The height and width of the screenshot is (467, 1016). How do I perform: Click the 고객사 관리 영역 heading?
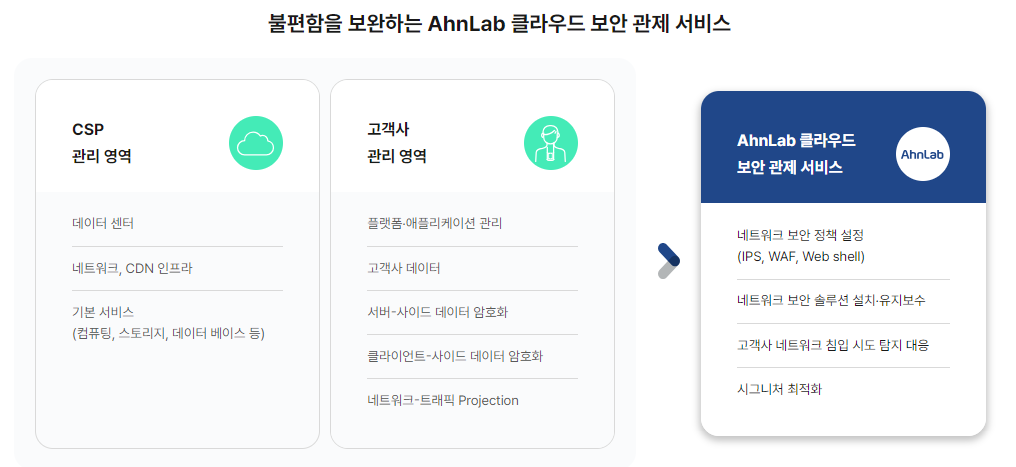click(397, 142)
